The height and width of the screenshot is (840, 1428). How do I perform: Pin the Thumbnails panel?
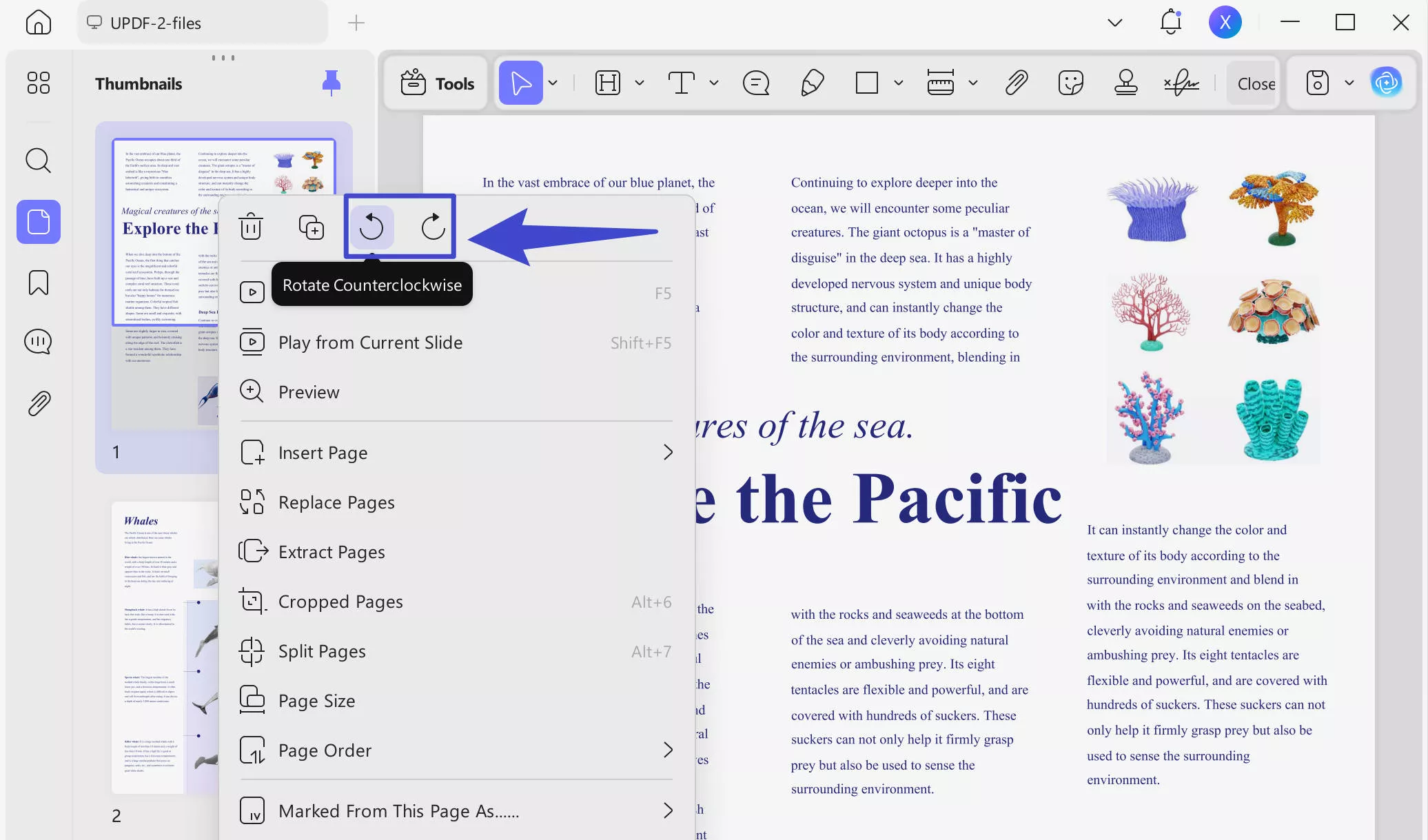click(x=331, y=83)
